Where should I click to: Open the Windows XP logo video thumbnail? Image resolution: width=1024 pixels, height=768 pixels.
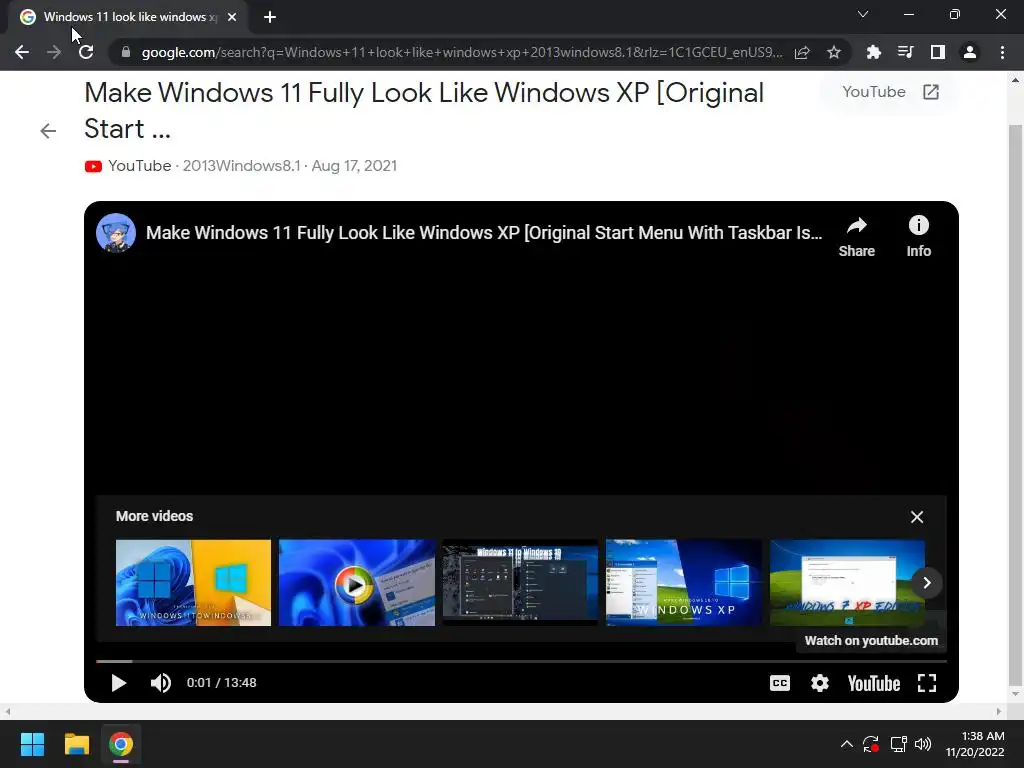pyautogui.click(x=684, y=583)
